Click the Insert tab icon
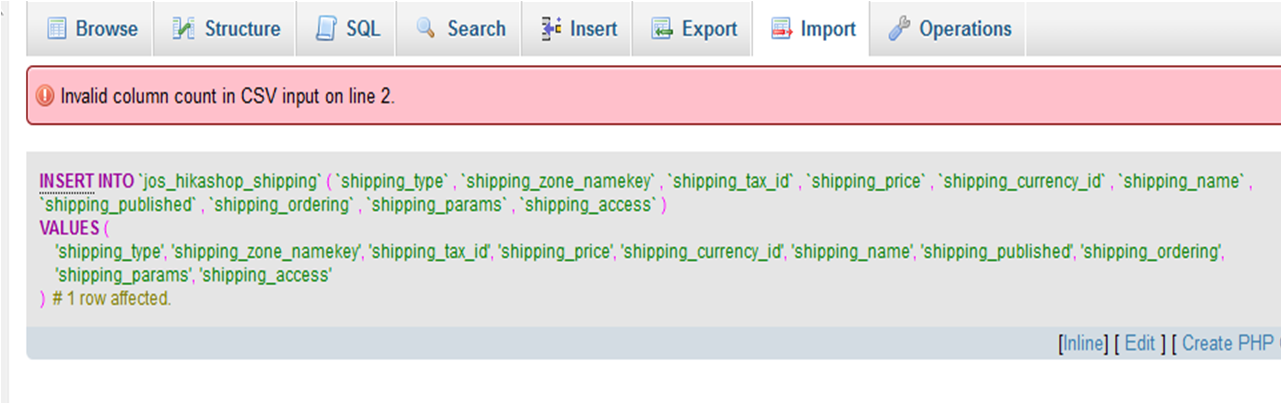This screenshot has width=1282, height=404. (551, 29)
